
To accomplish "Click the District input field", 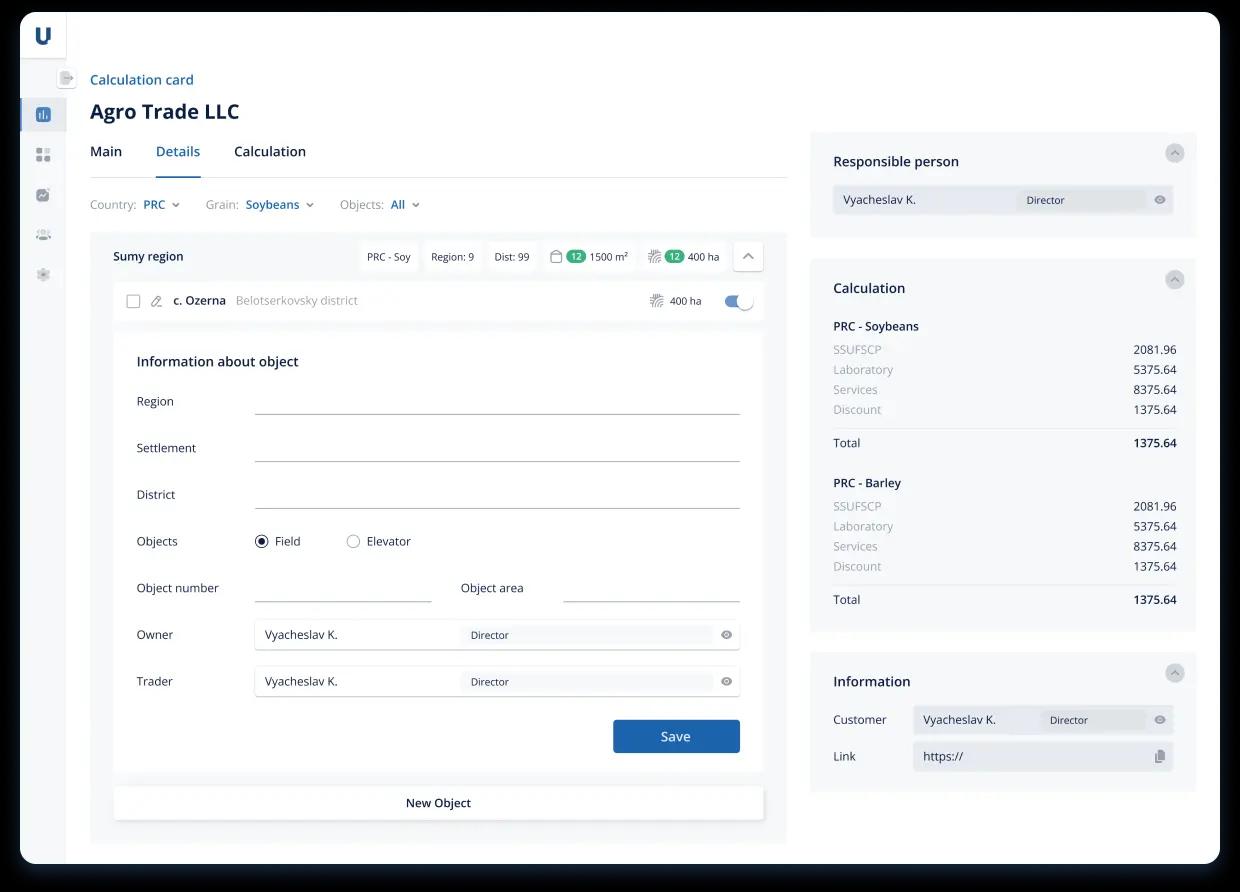I will coord(497,496).
